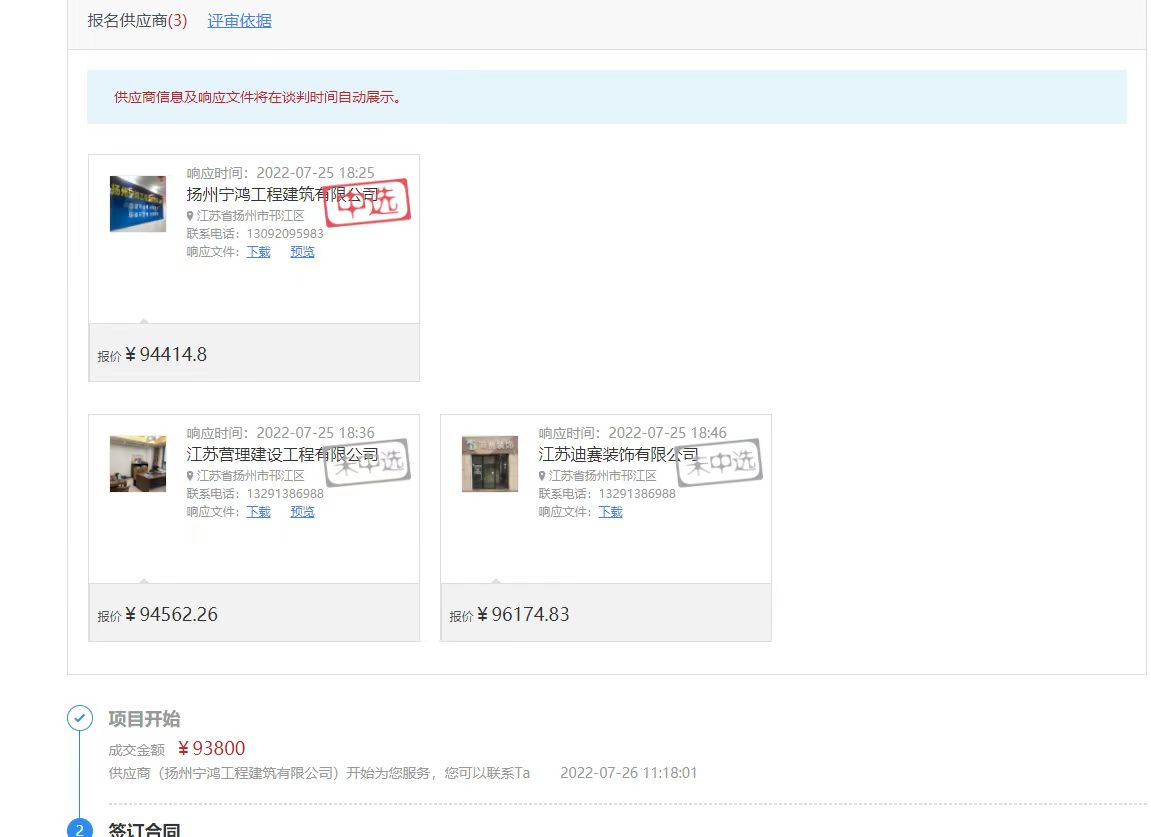Click the checkmark circle beside 项目开始
This screenshot has height=837, width=1151.
[x=80, y=718]
